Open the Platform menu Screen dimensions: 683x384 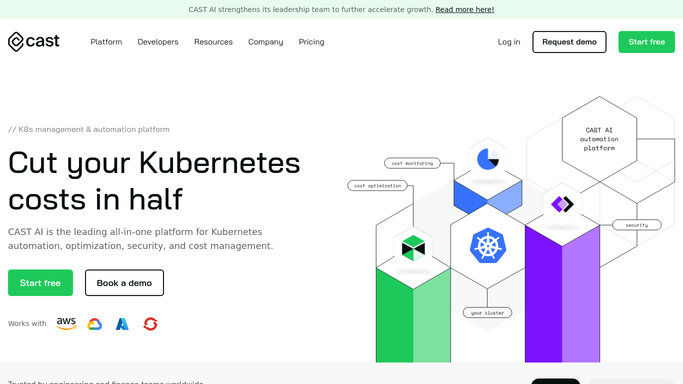tap(106, 42)
